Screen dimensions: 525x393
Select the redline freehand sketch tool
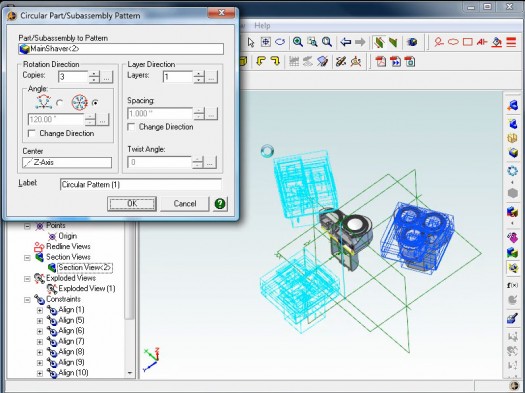click(x=438, y=42)
